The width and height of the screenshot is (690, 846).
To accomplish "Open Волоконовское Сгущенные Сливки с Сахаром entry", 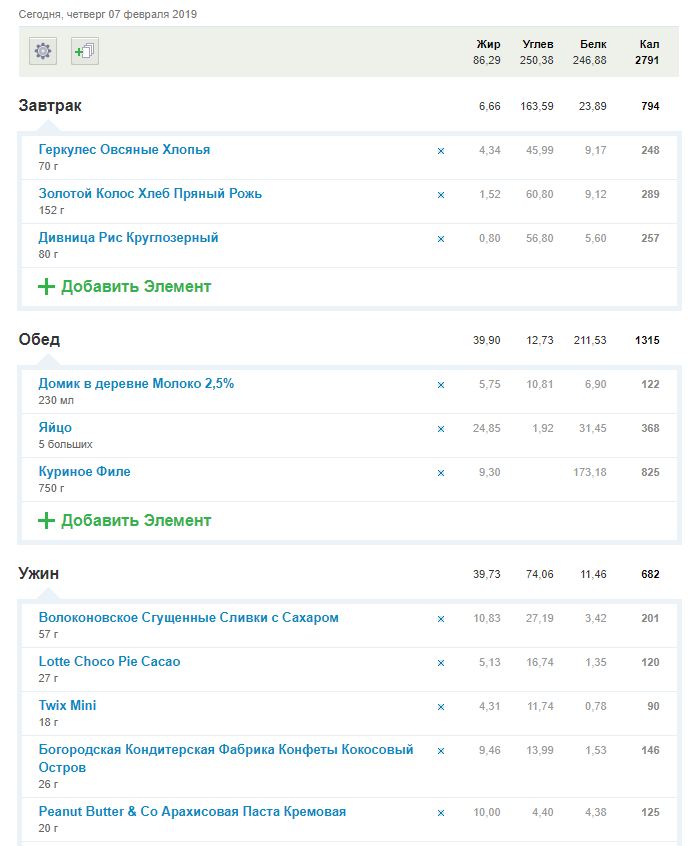I will [x=188, y=618].
